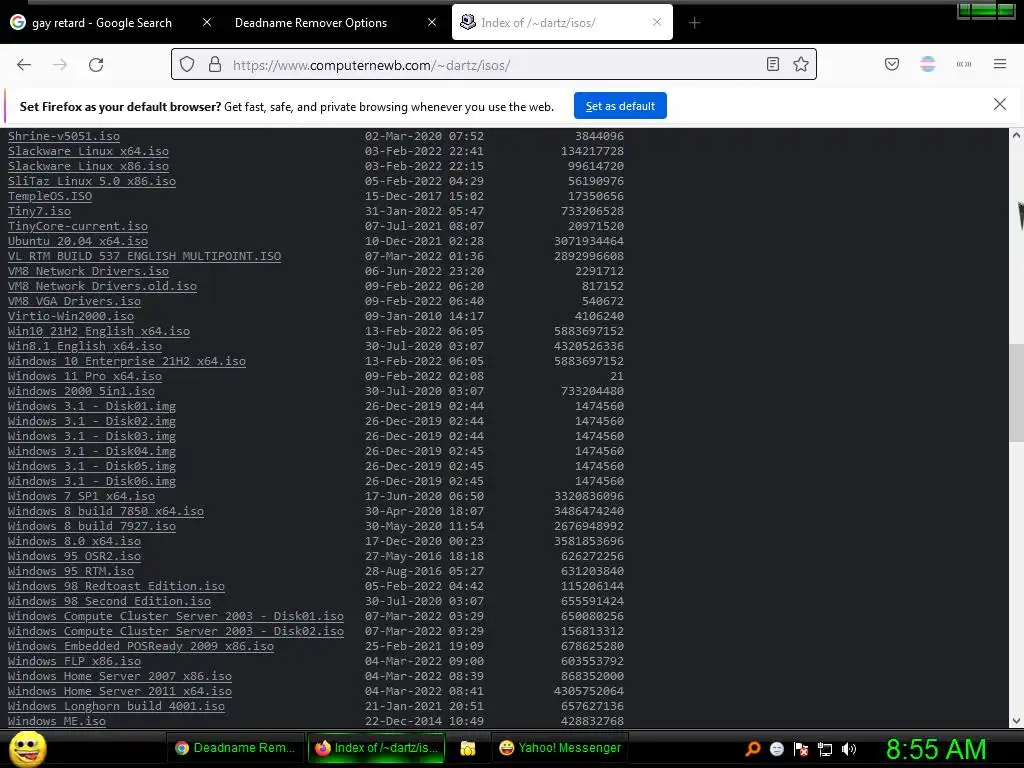Open Windows_3.1_-_Disk01.img link
This screenshot has width=1024, height=768.
(91, 406)
